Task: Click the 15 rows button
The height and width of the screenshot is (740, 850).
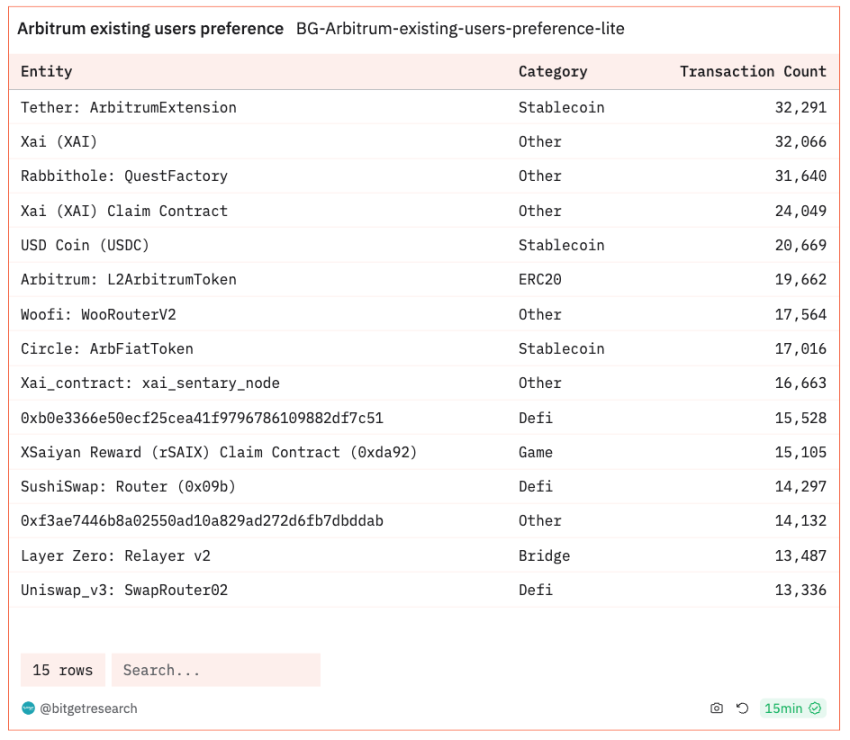Action: (62, 670)
